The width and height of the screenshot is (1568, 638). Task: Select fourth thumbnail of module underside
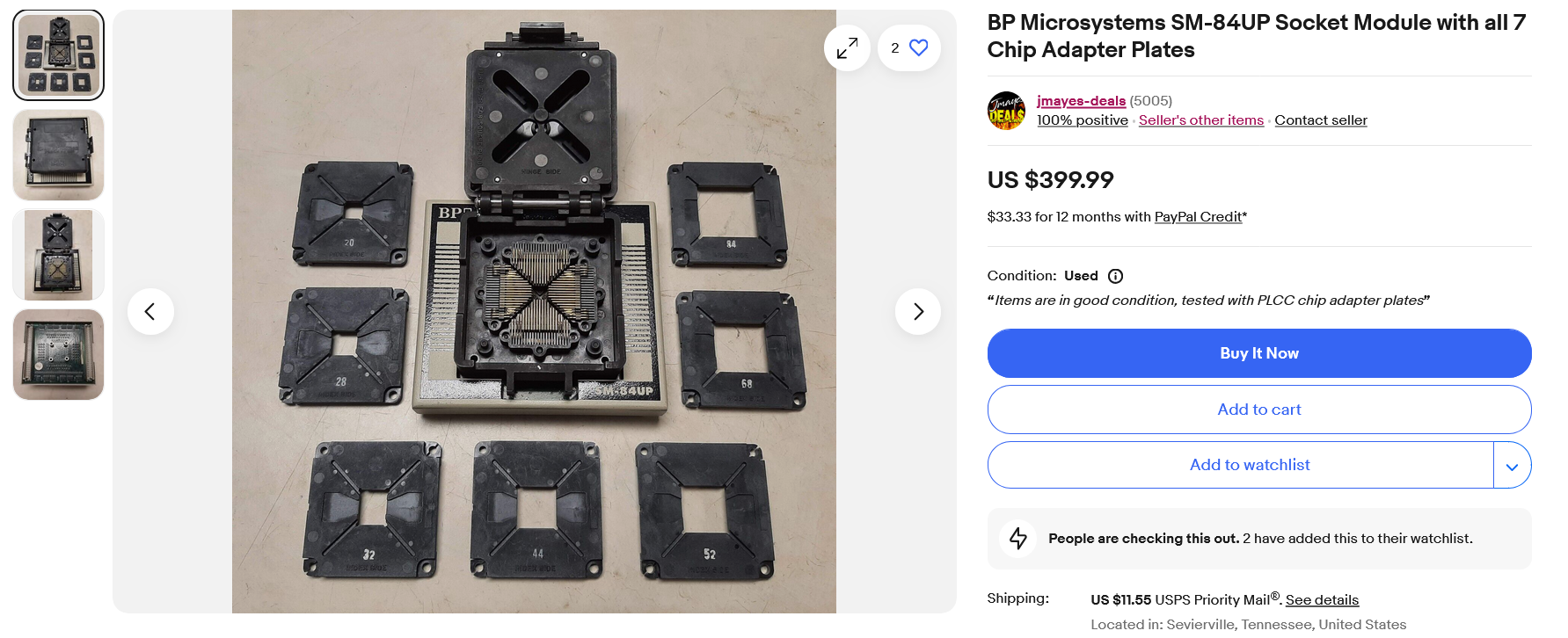[x=59, y=355]
